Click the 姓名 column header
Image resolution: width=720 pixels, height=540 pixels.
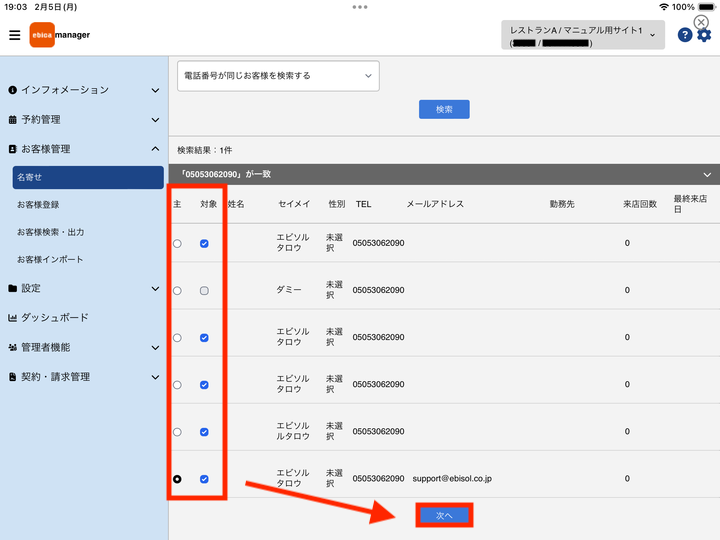tap(236, 204)
